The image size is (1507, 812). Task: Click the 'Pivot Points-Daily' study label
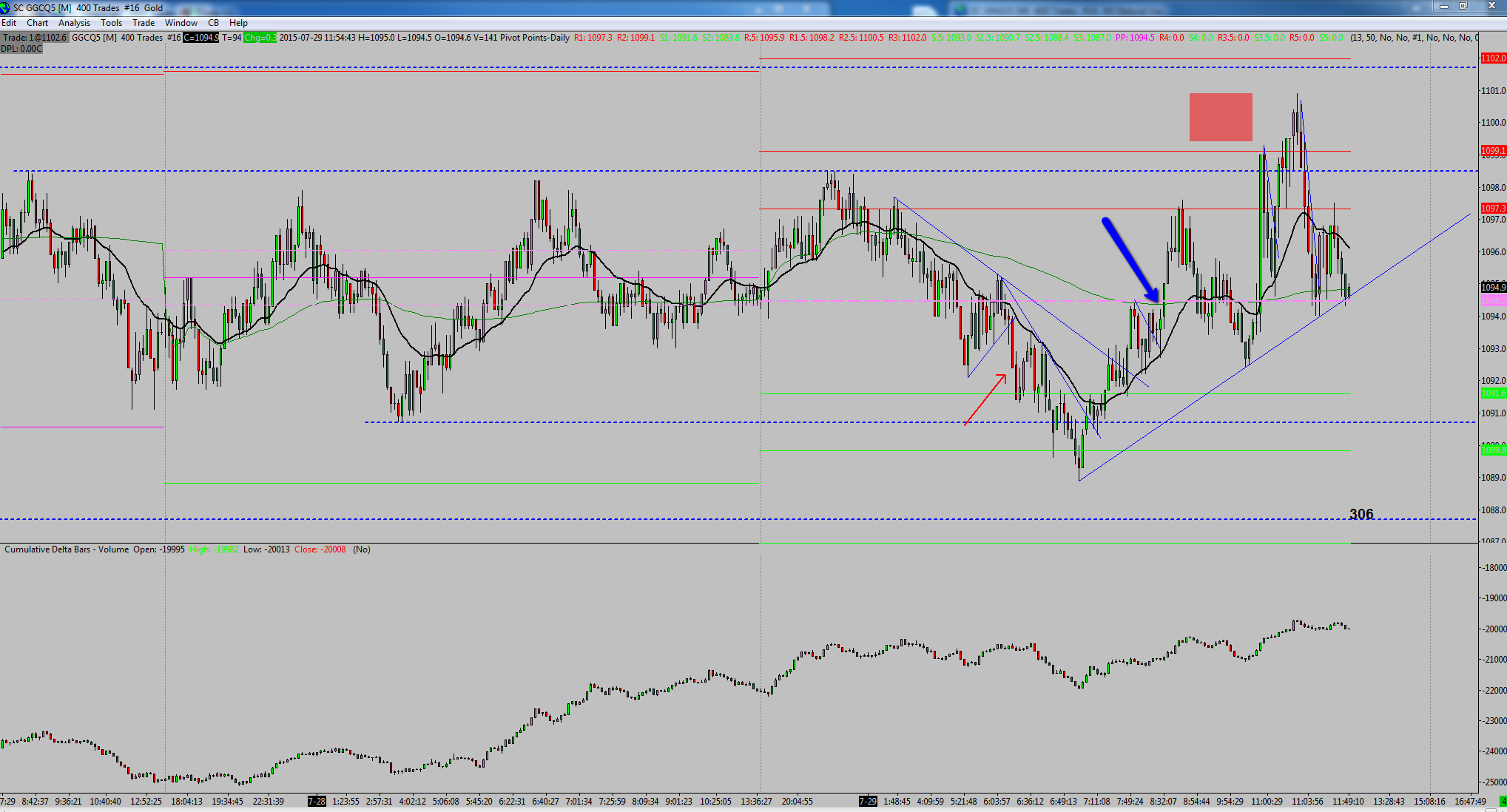point(535,38)
